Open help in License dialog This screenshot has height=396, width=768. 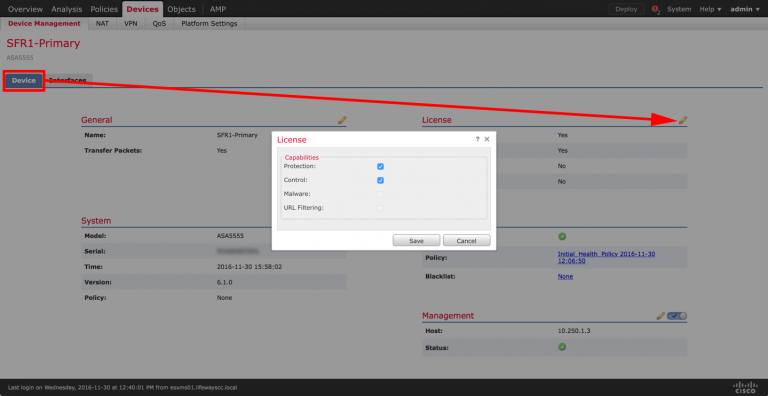pyautogui.click(x=478, y=139)
